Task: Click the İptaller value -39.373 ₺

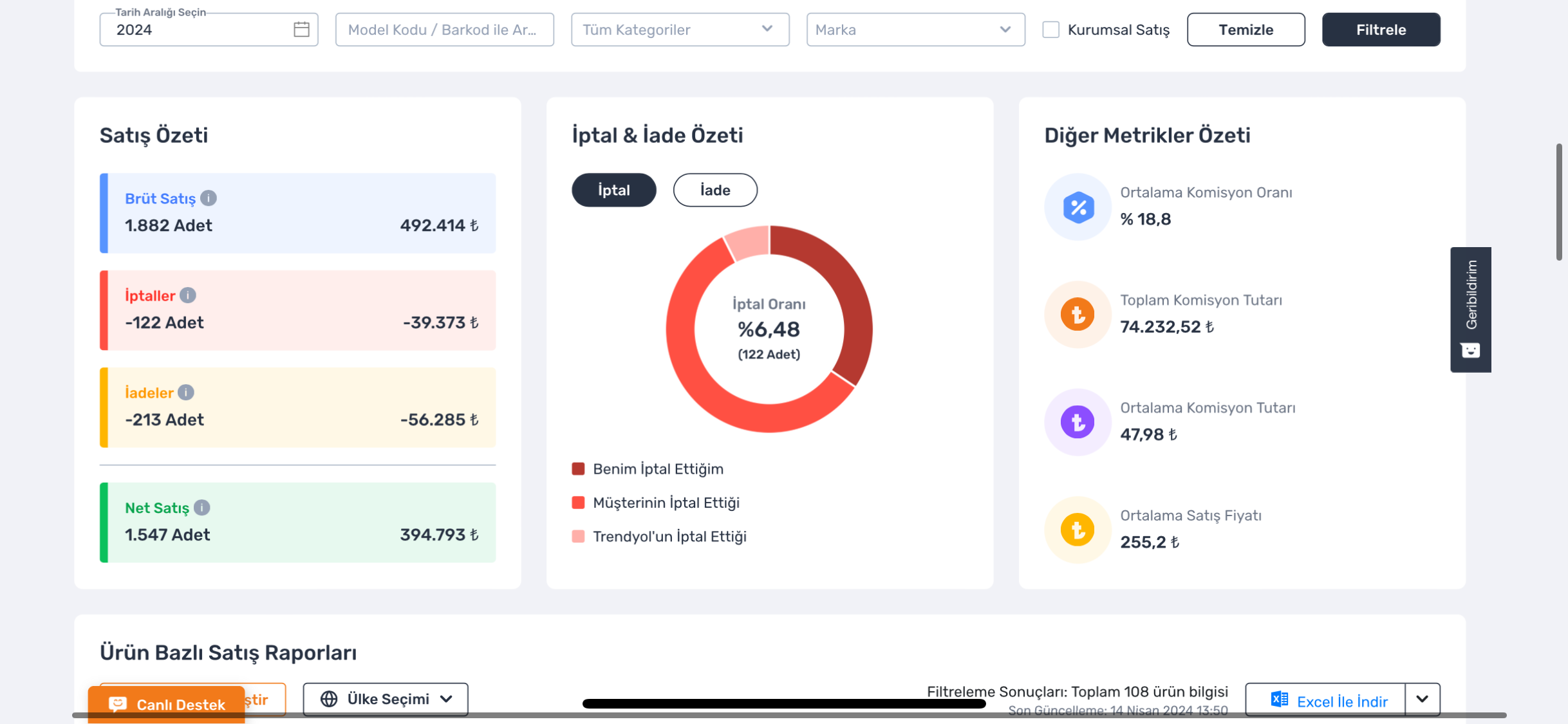Action: (x=440, y=323)
